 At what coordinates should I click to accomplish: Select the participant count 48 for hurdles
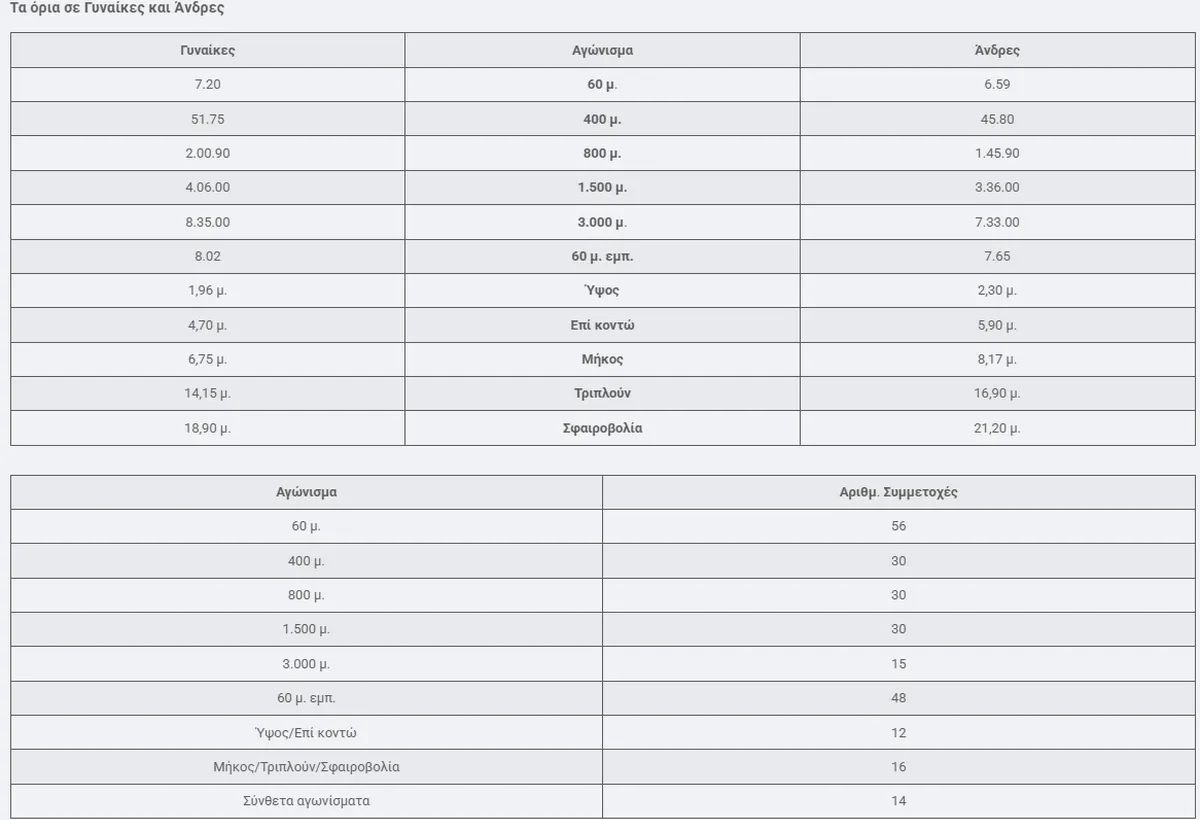[898, 698]
